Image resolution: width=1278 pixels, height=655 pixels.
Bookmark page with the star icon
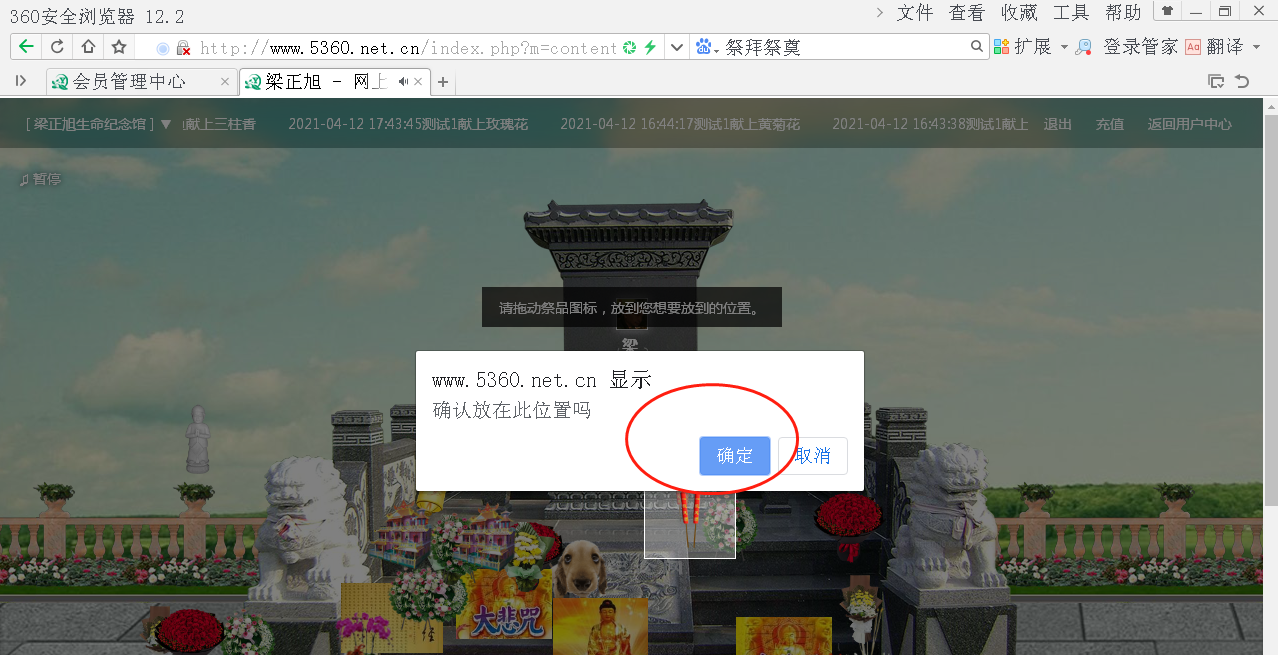click(x=119, y=47)
